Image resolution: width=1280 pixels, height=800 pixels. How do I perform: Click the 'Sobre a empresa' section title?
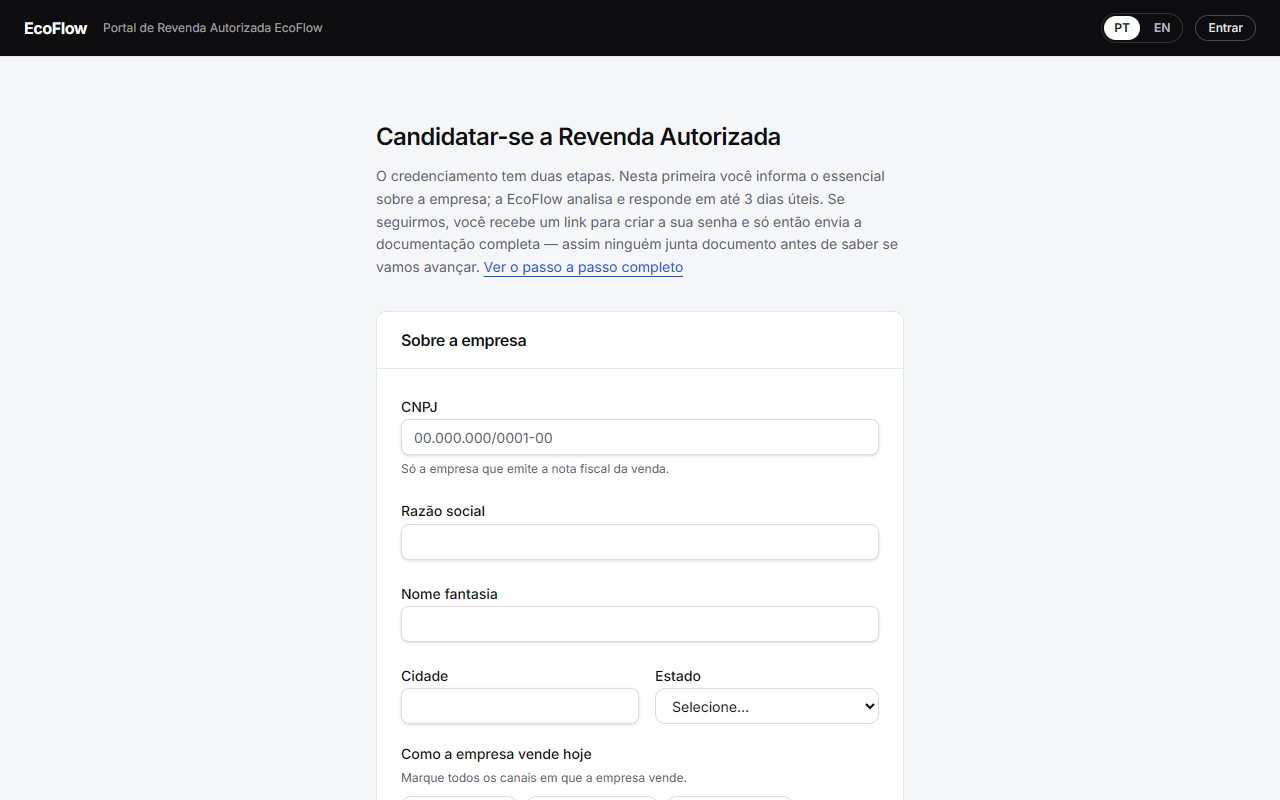click(464, 340)
